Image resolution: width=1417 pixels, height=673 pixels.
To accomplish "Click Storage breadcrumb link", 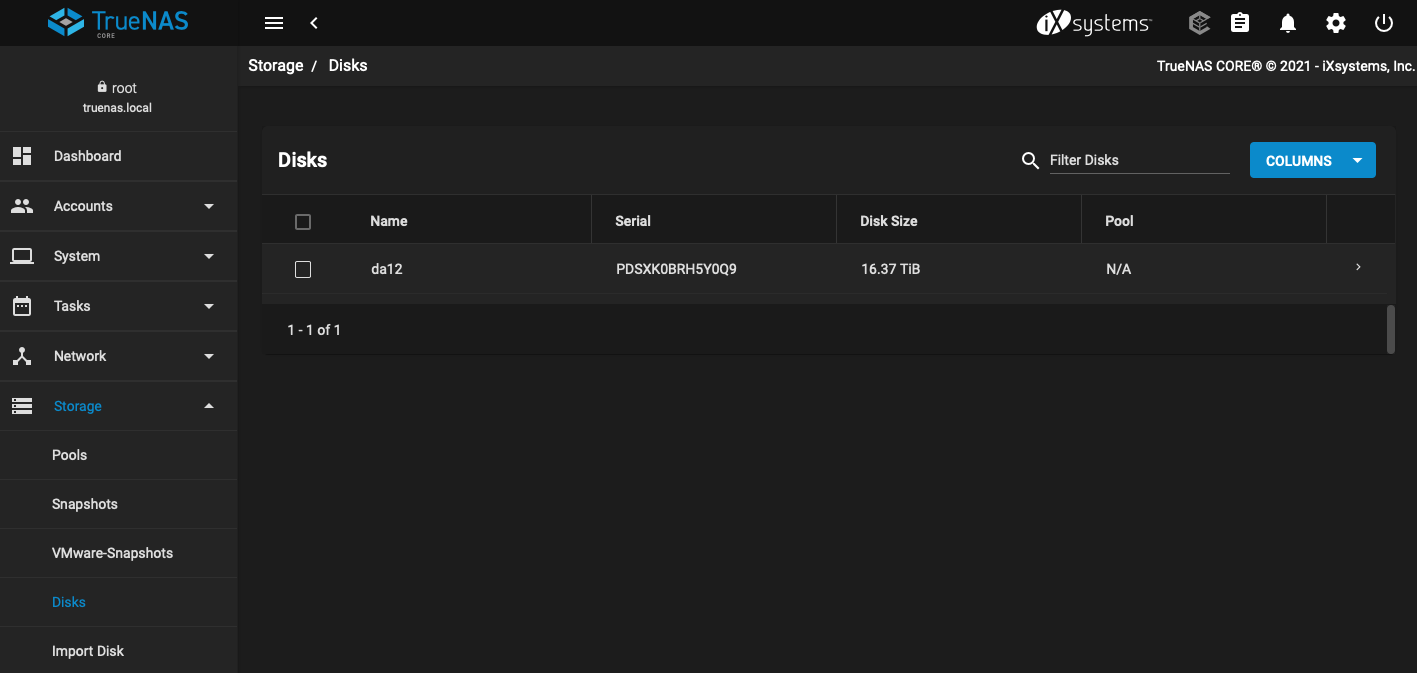I will (x=275, y=65).
